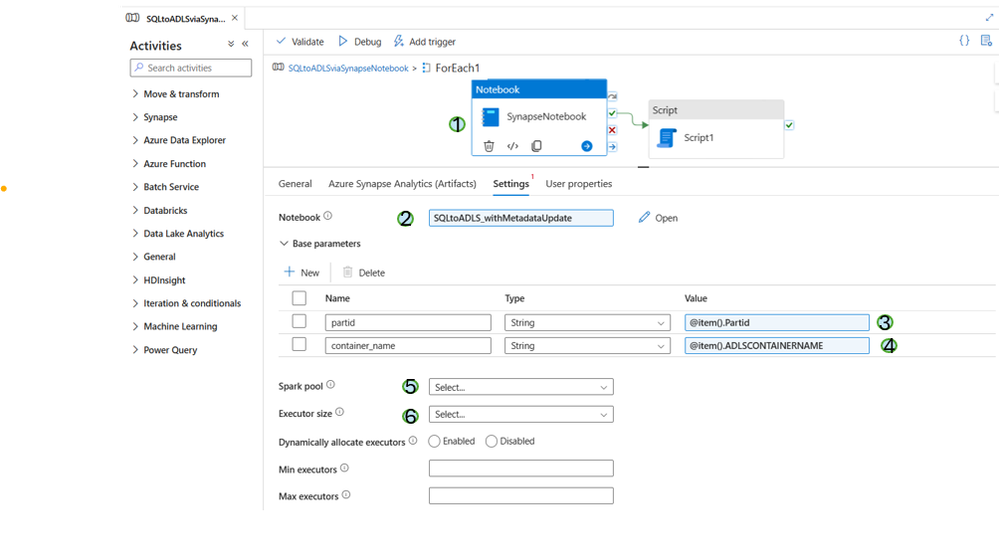Select all base parameters via header checkbox
Viewport: 999px width, 544px height.
pyautogui.click(x=299, y=297)
